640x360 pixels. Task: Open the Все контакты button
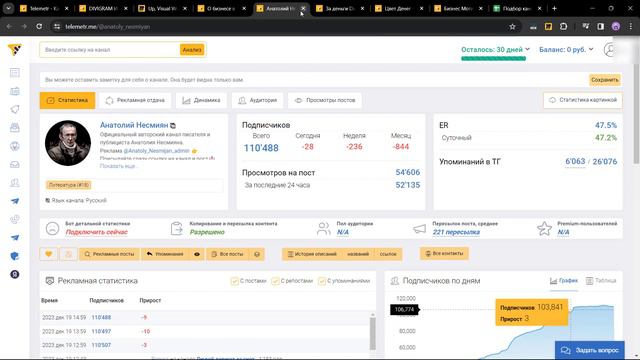(x=444, y=253)
